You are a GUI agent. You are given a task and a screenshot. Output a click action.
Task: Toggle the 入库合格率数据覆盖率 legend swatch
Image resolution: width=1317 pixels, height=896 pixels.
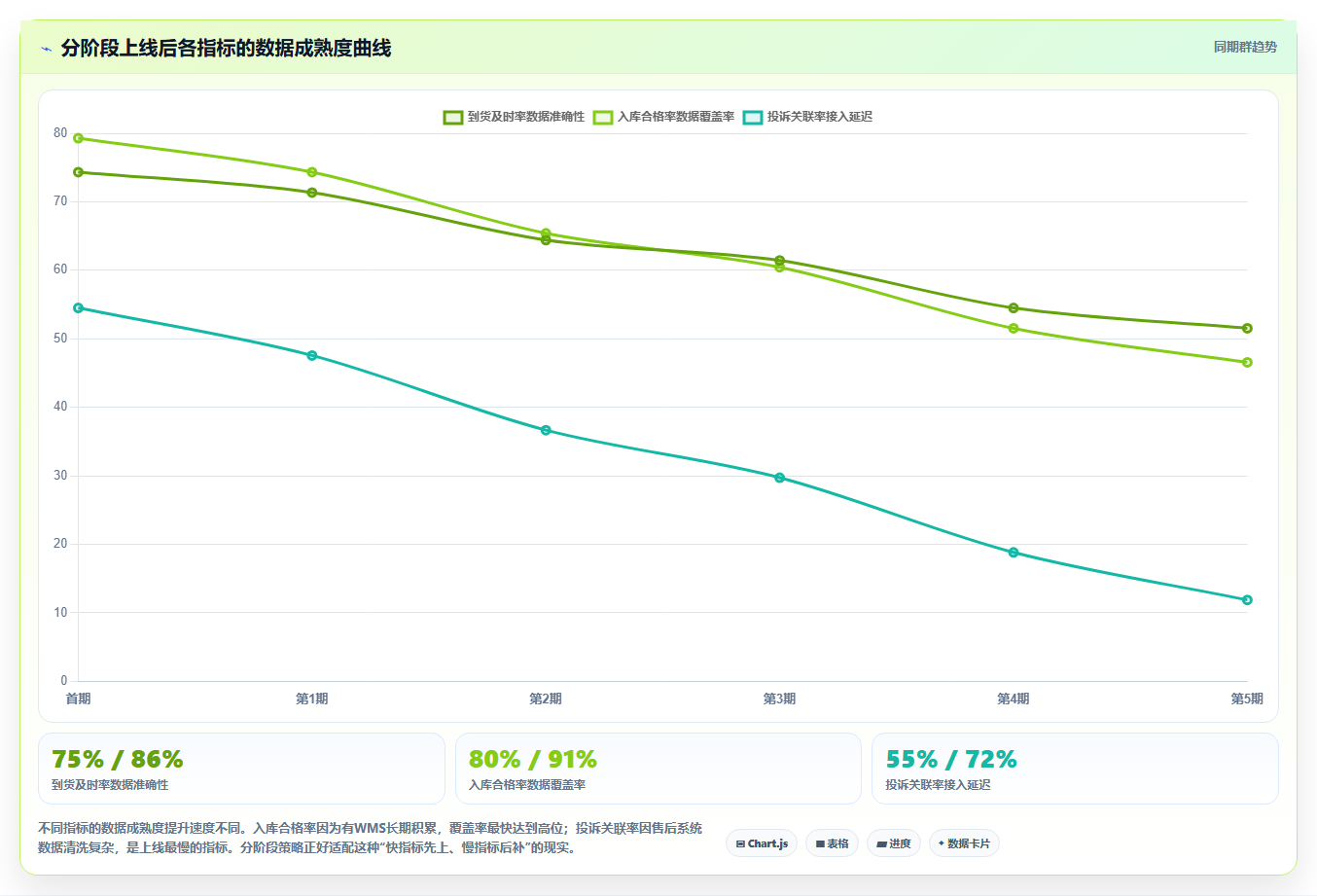click(603, 117)
